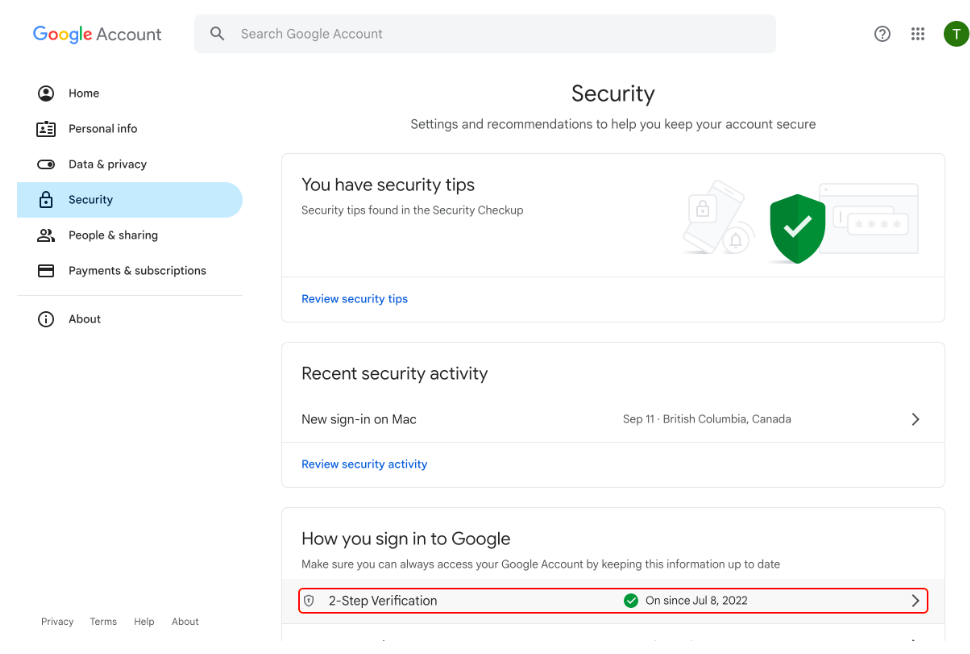Open the Terms footer link
The image size is (970, 654).
(103, 622)
